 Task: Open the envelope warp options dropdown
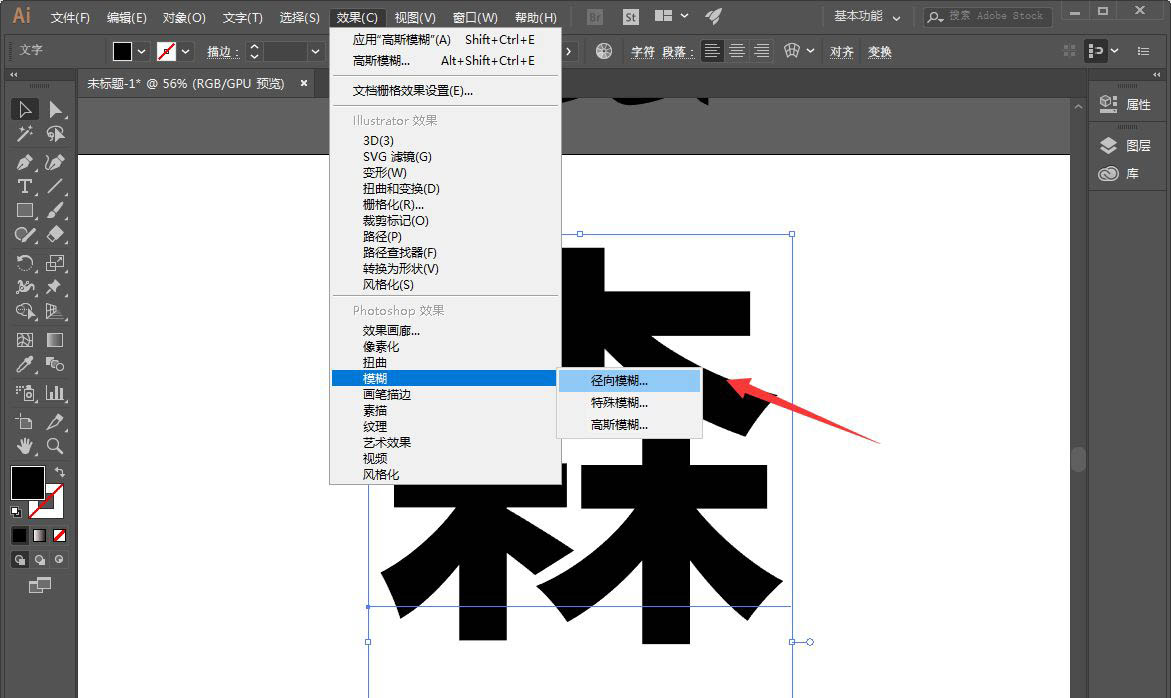pyautogui.click(x=810, y=51)
